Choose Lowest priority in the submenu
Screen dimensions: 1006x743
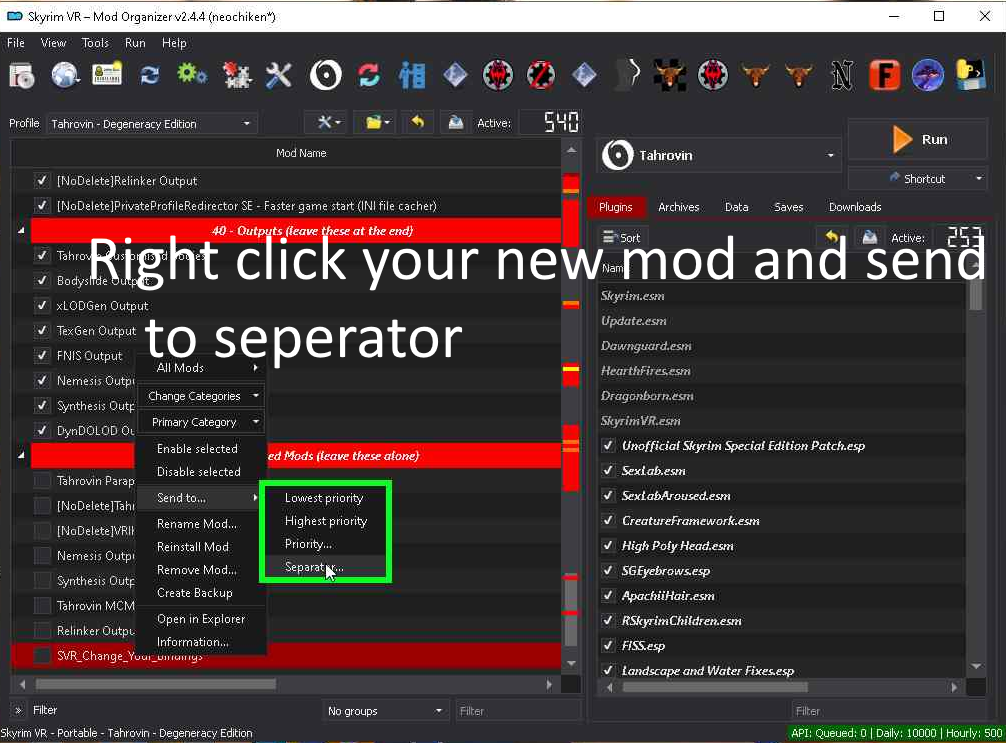[324, 498]
